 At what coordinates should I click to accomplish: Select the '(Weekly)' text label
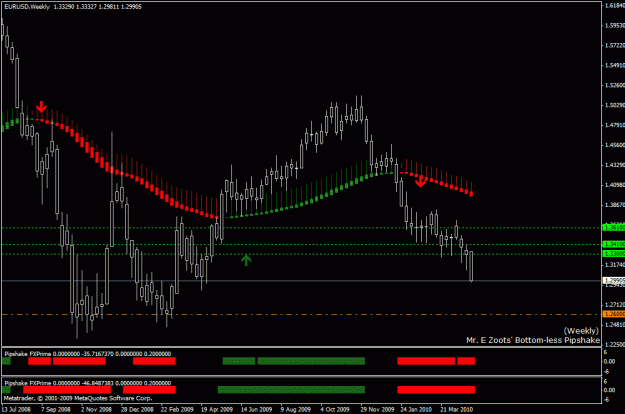[x=581, y=331]
